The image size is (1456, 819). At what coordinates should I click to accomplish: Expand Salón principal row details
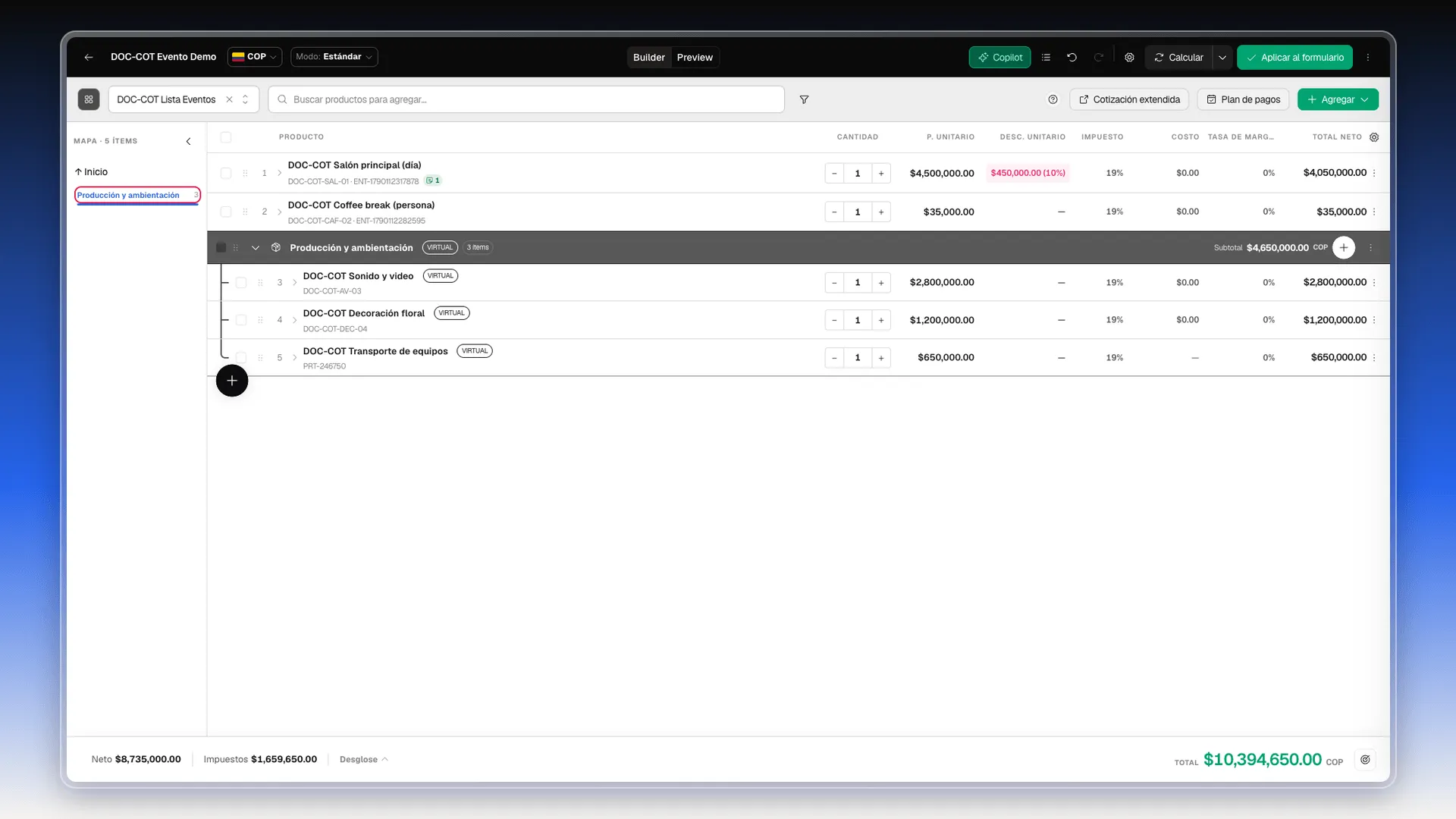tap(279, 173)
